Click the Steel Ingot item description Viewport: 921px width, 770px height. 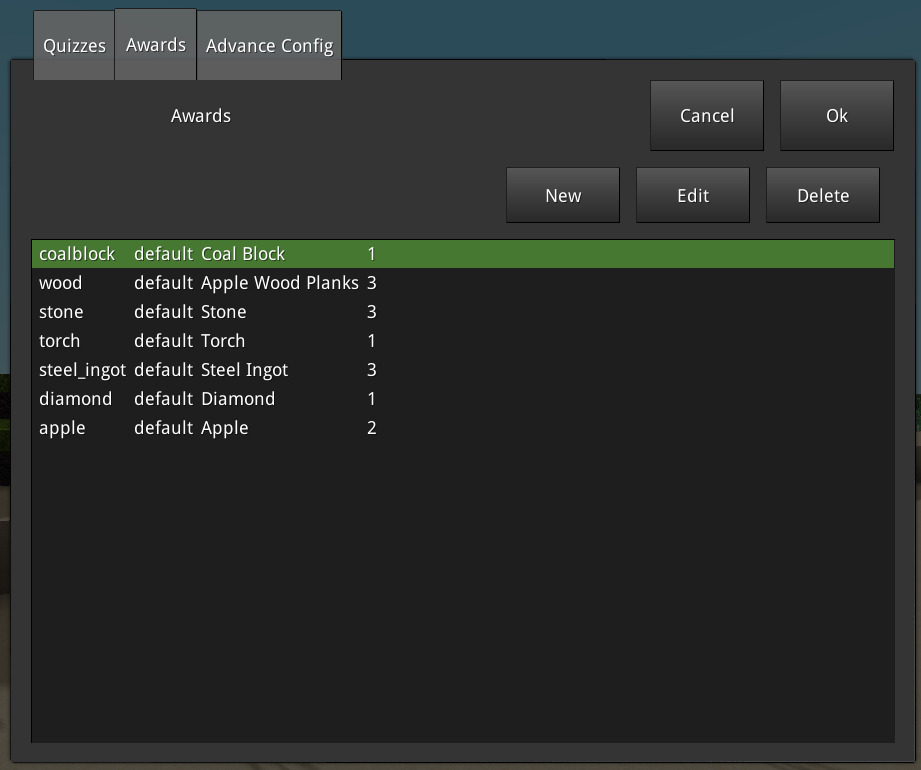244,370
